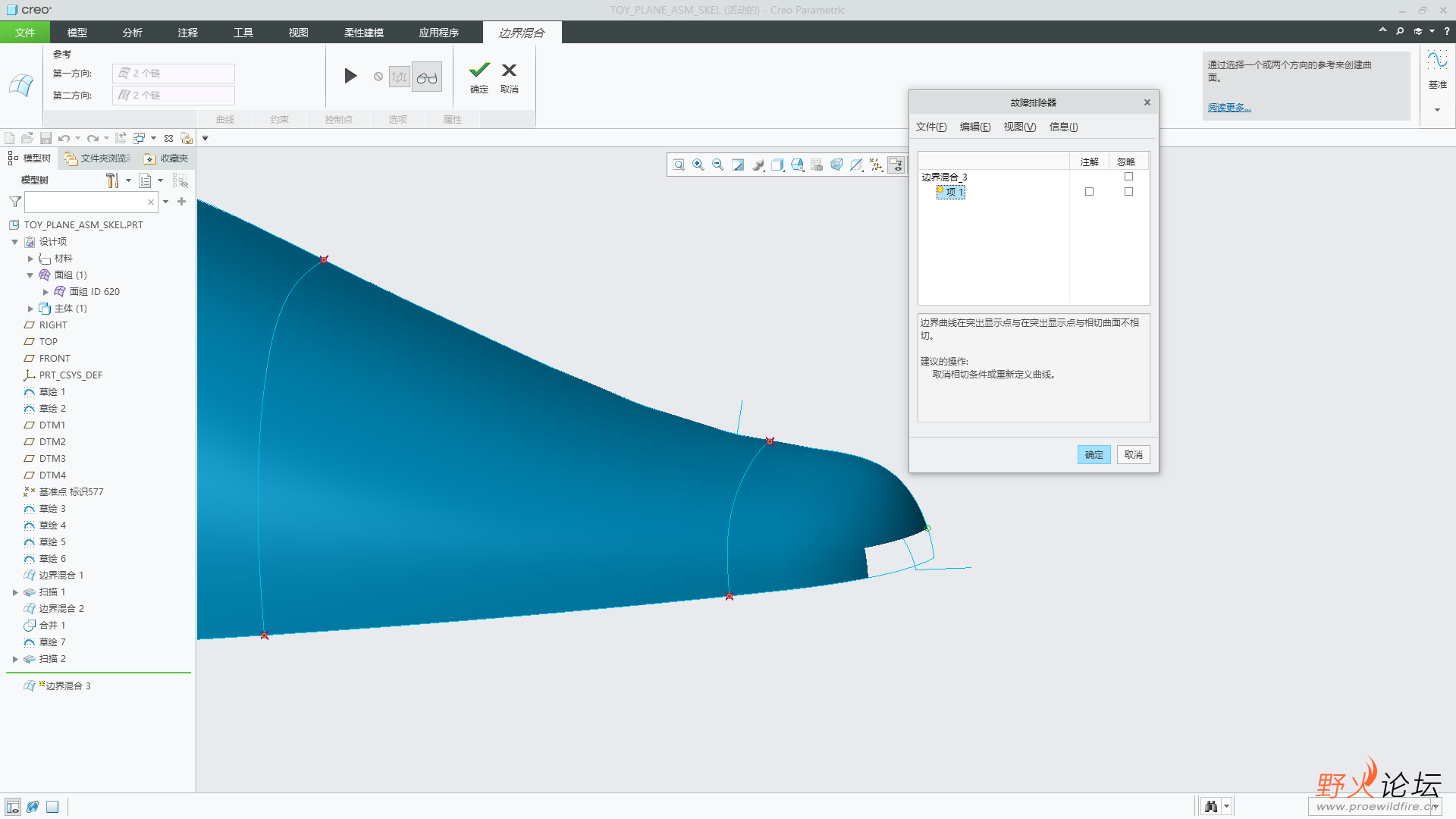Open the quick access toolbar customize arrow
This screenshot has width=1456, height=819.
click(205, 138)
